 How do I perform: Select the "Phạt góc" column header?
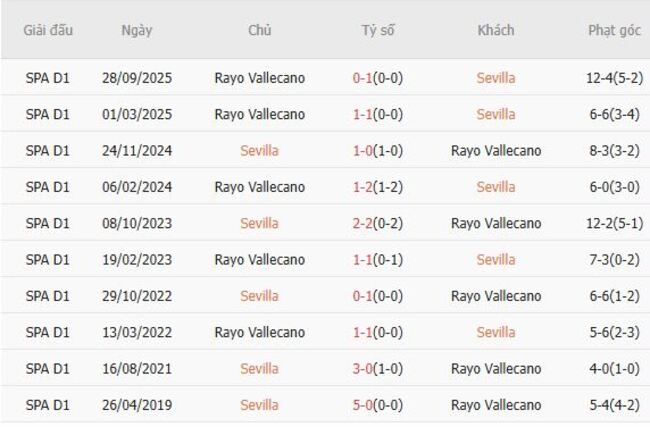(614, 30)
